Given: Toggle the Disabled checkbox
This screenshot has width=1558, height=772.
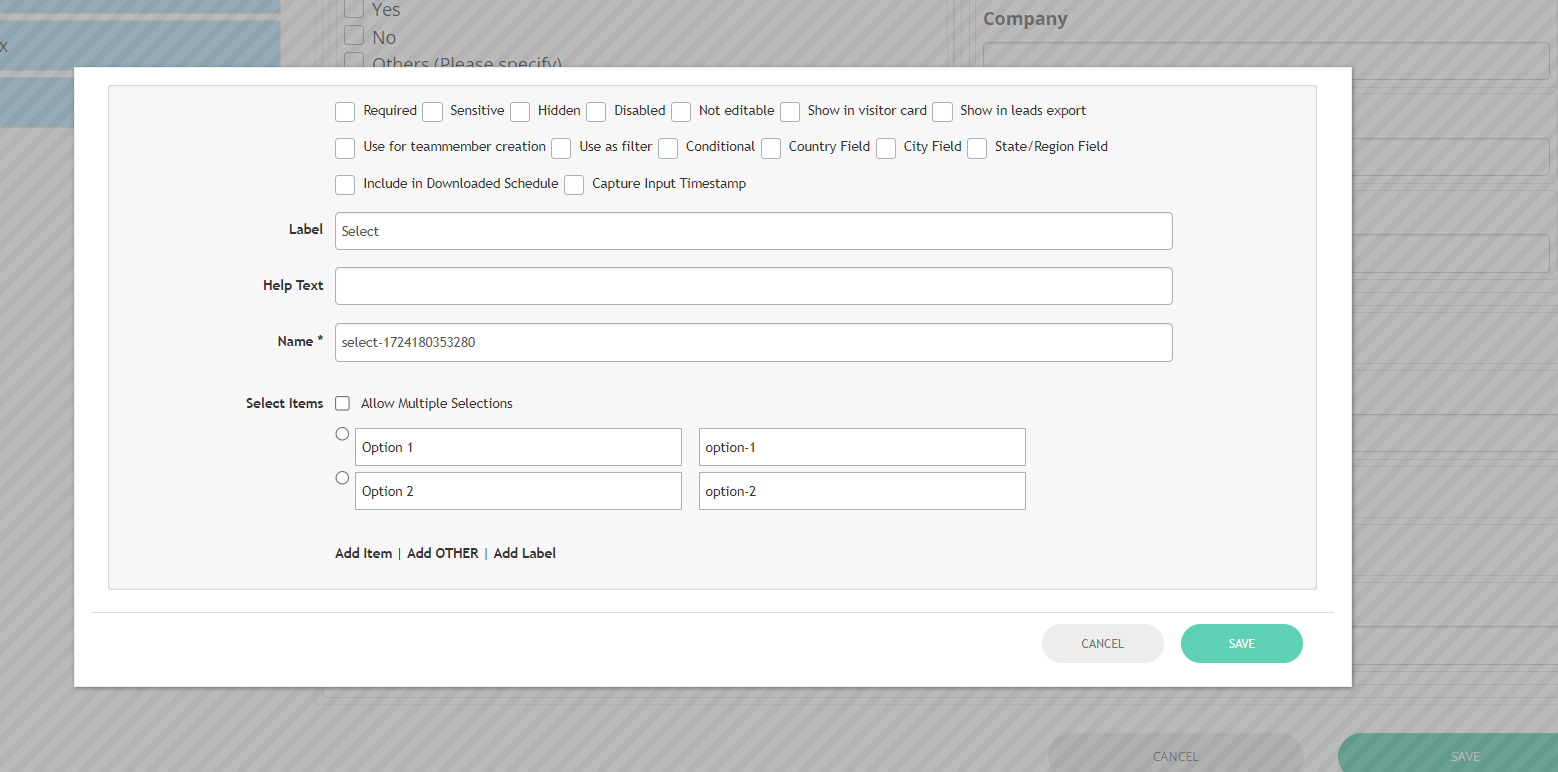Looking at the screenshot, I should 596,111.
